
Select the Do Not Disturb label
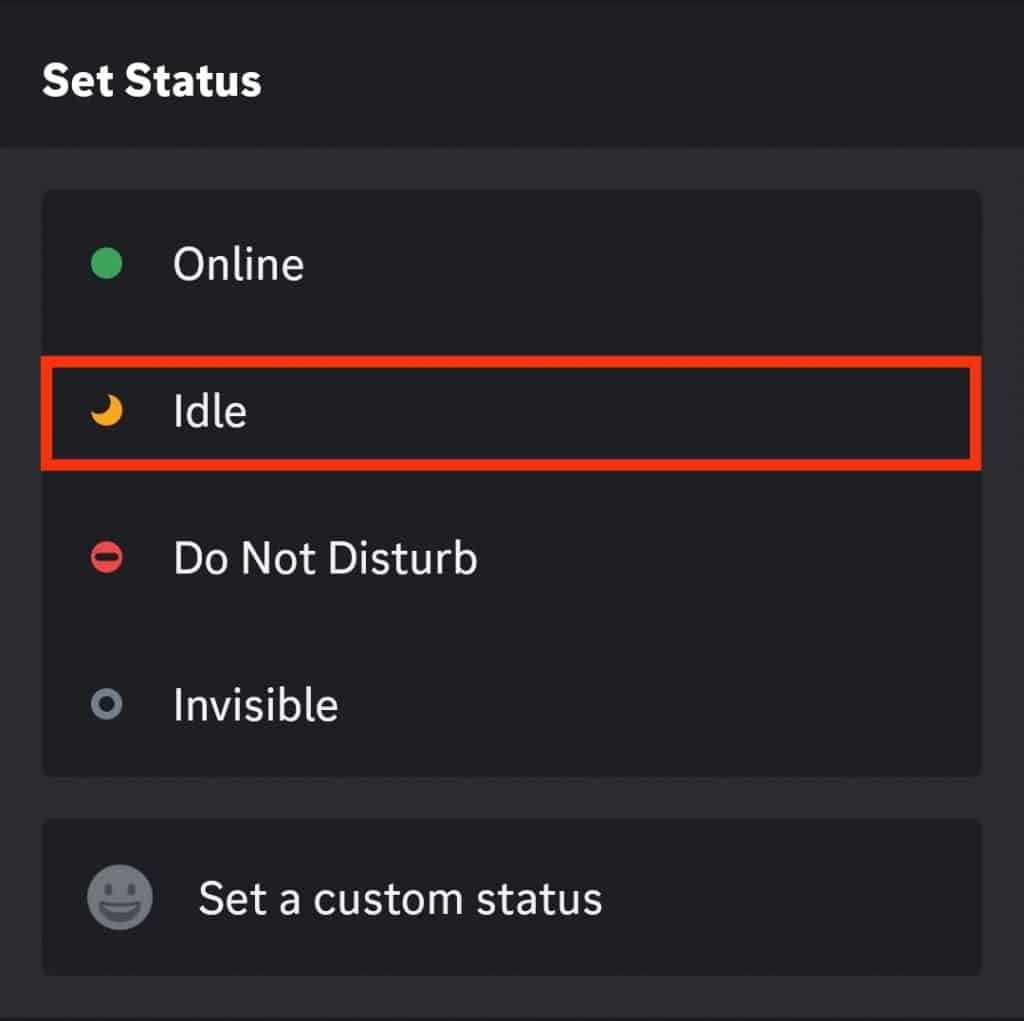tap(325, 557)
